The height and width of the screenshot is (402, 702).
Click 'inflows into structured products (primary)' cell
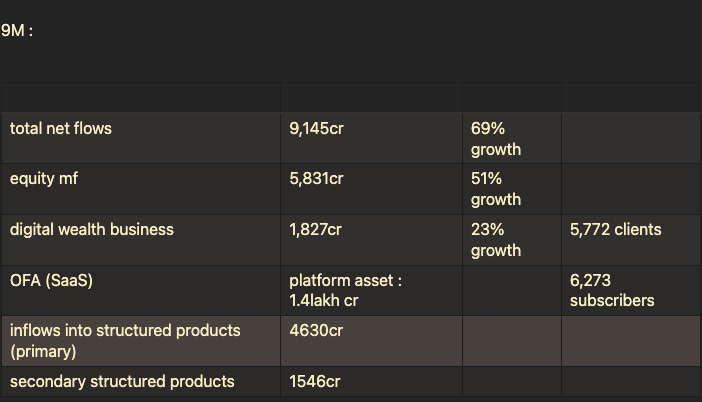coord(141,341)
